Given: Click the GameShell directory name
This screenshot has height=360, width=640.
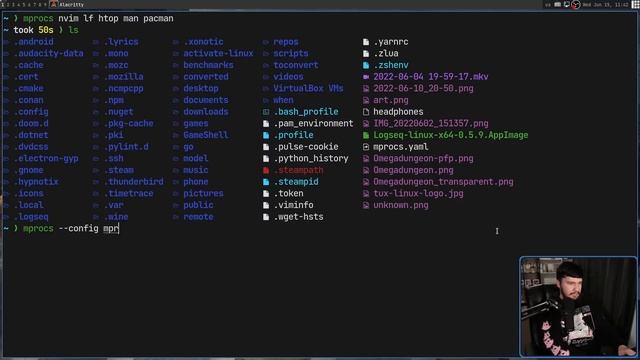Looking at the screenshot, I should tap(206, 135).
